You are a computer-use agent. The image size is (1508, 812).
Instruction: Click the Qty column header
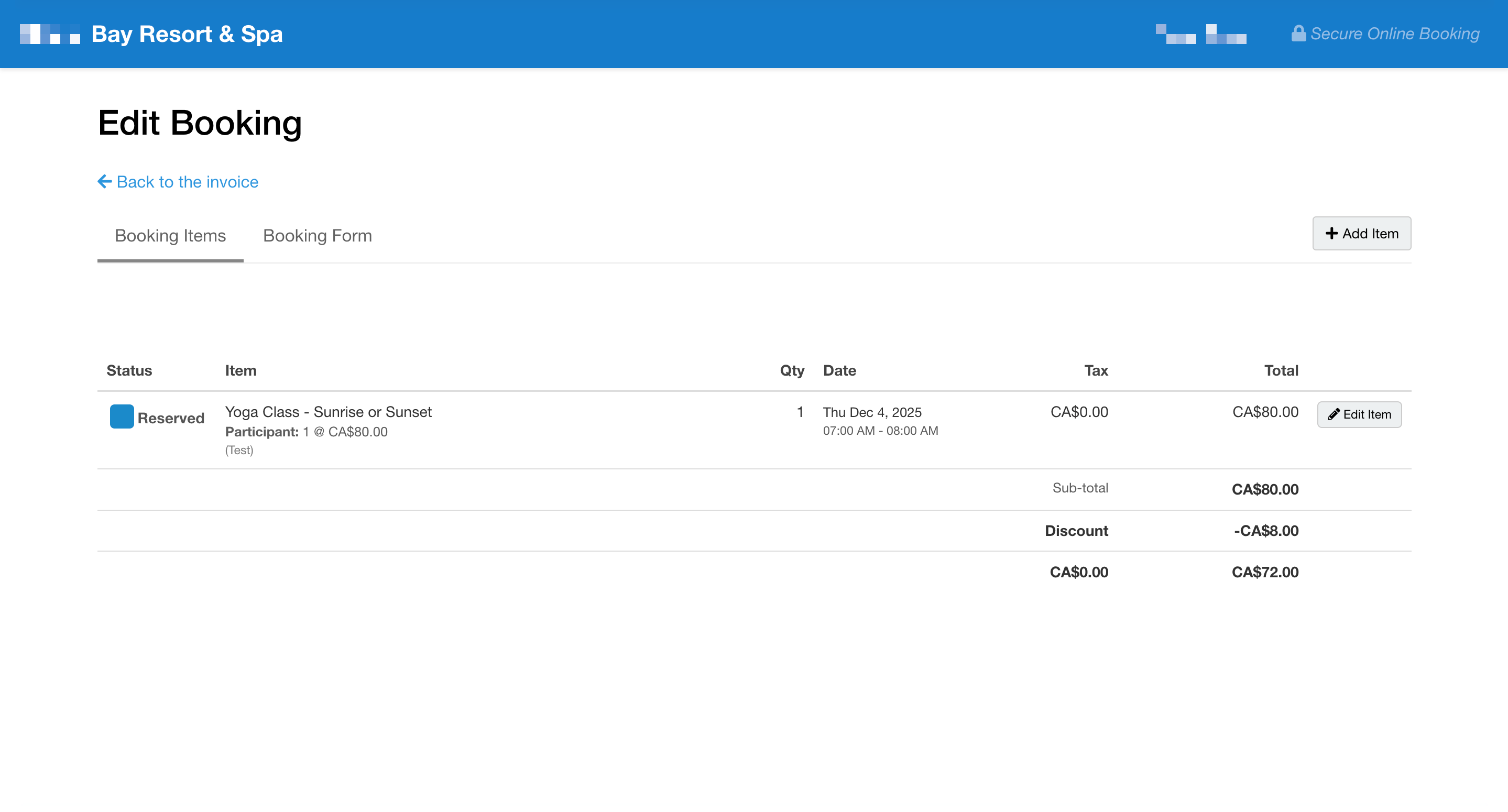click(x=792, y=370)
